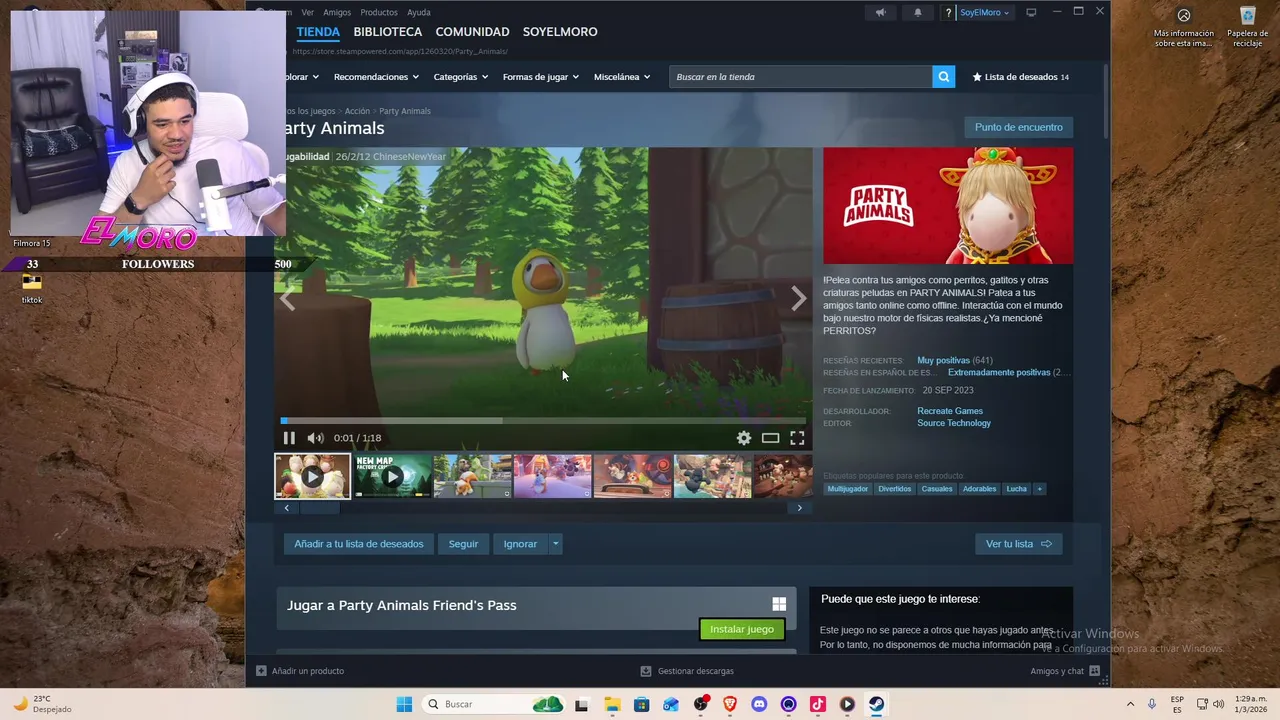Select the New Map video thumbnail
Viewport: 1280px width, 720px height.
(x=393, y=476)
